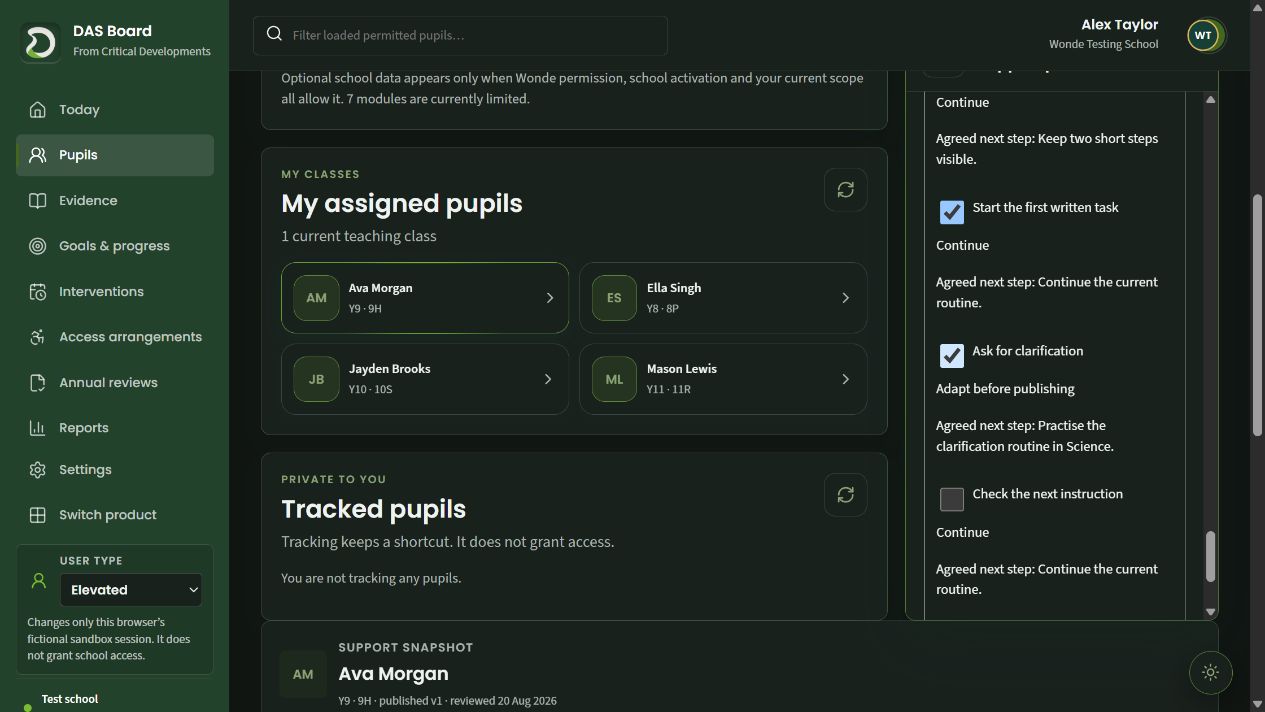This screenshot has height=712, width=1265.
Task: Click the side panel scrollbar up arrow
Action: [1210, 100]
